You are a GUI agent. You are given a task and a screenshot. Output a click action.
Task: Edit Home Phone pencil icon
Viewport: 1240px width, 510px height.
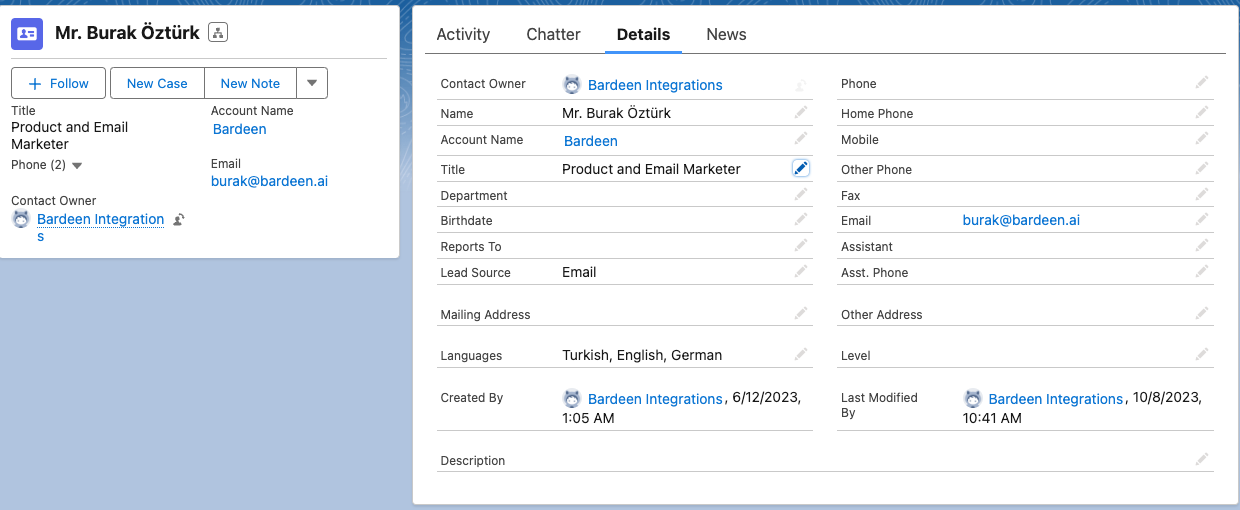click(1202, 112)
